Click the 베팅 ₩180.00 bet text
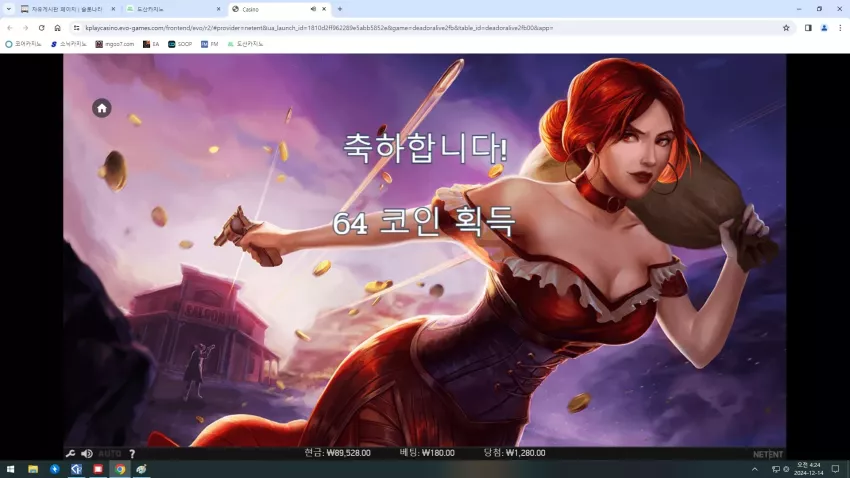Image resolution: width=850 pixels, height=478 pixels. pyautogui.click(x=427, y=453)
